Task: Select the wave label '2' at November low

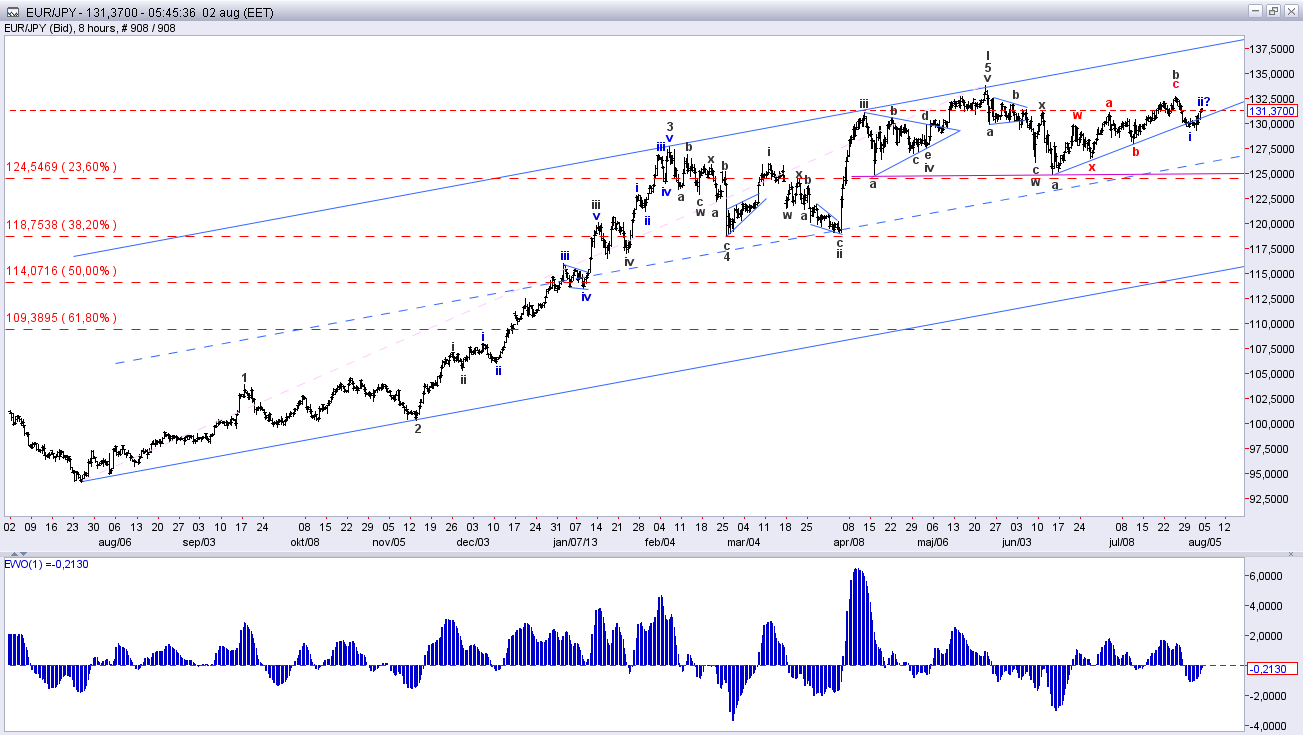Action: 418,428
